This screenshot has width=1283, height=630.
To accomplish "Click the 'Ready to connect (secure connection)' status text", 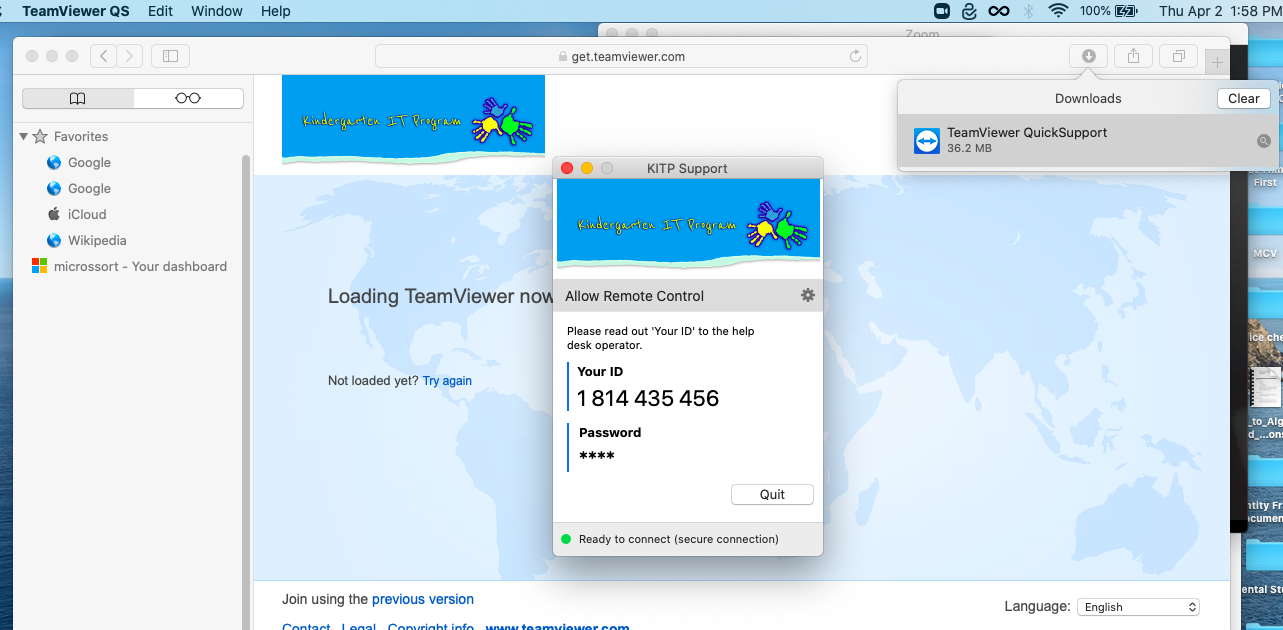I will (x=678, y=539).
